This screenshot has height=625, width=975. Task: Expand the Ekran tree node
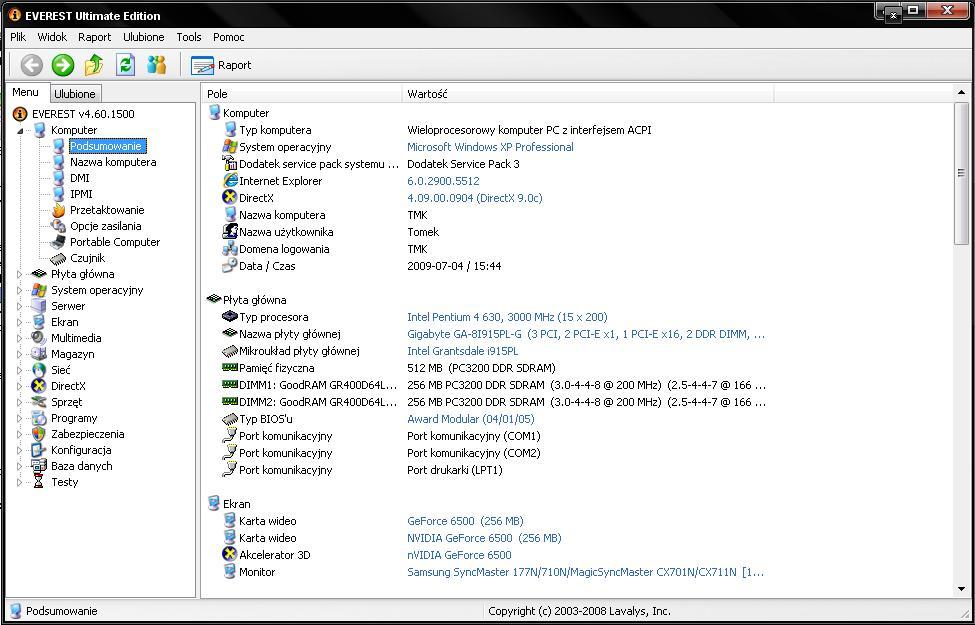coord(19,322)
